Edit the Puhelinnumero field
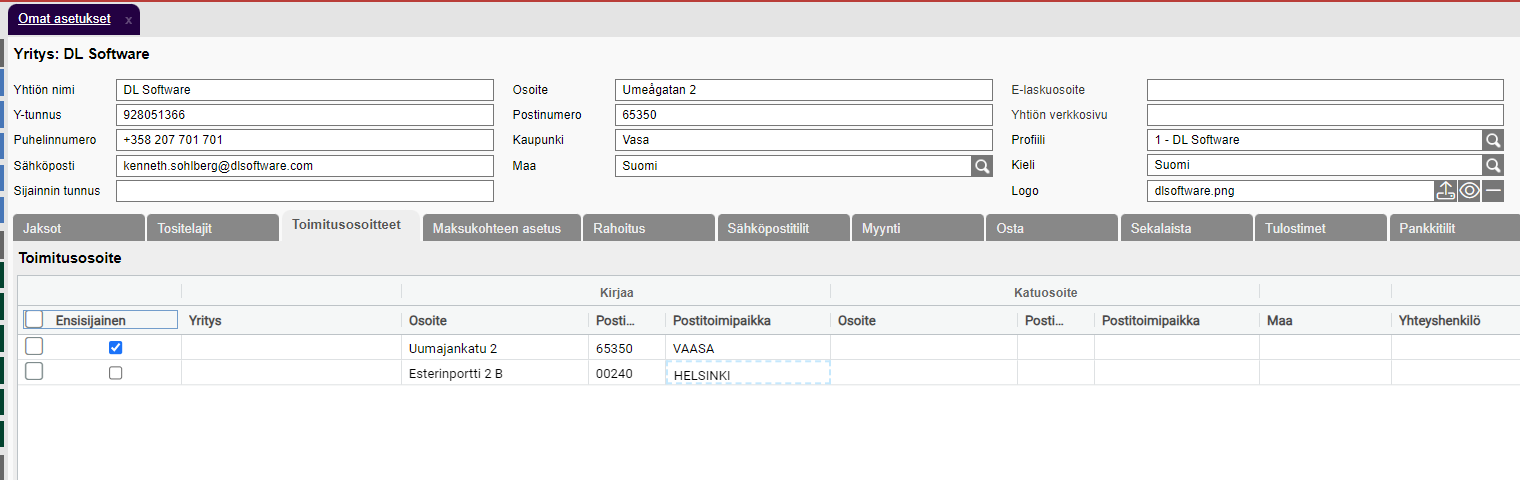Viewport: 1520px width, 480px height. pyautogui.click(x=305, y=140)
